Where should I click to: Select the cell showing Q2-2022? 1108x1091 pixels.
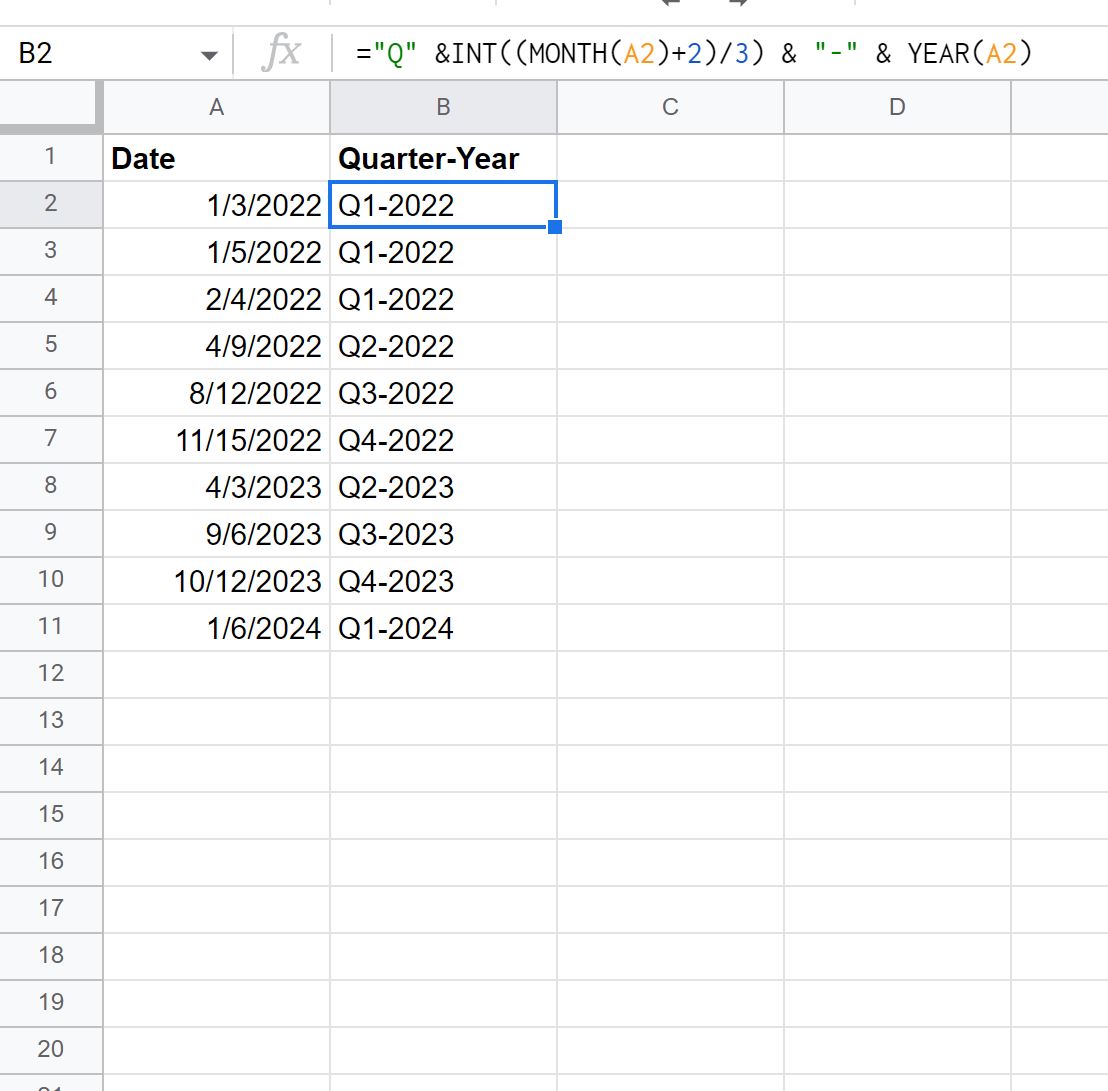443,346
